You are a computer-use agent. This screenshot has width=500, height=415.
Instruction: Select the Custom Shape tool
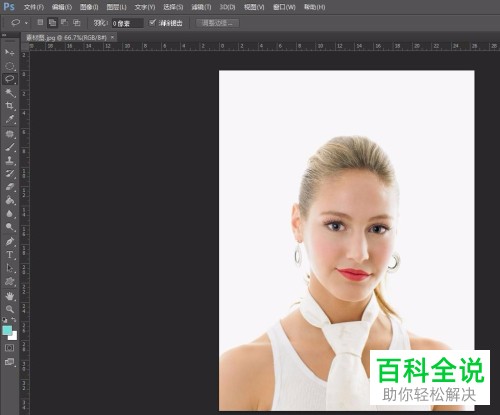click(10, 281)
